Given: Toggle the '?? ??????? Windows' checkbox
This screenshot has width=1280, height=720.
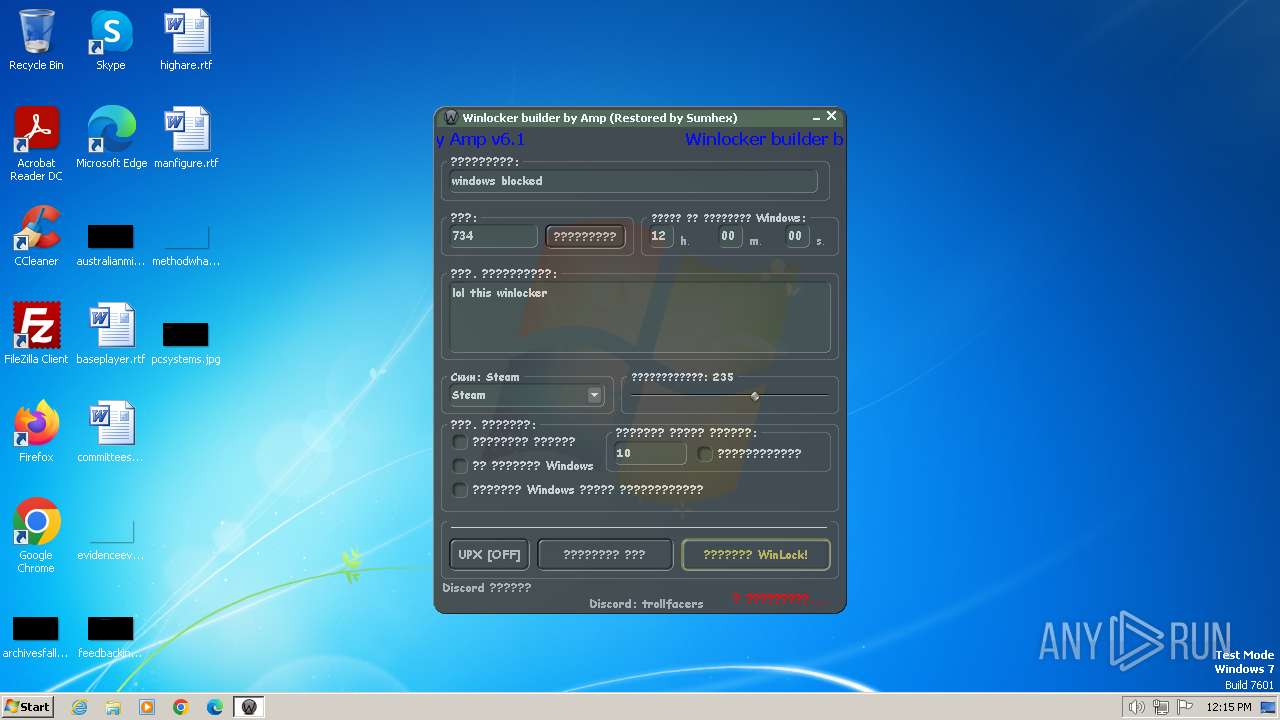Looking at the screenshot, I should (x=460, y=466).
